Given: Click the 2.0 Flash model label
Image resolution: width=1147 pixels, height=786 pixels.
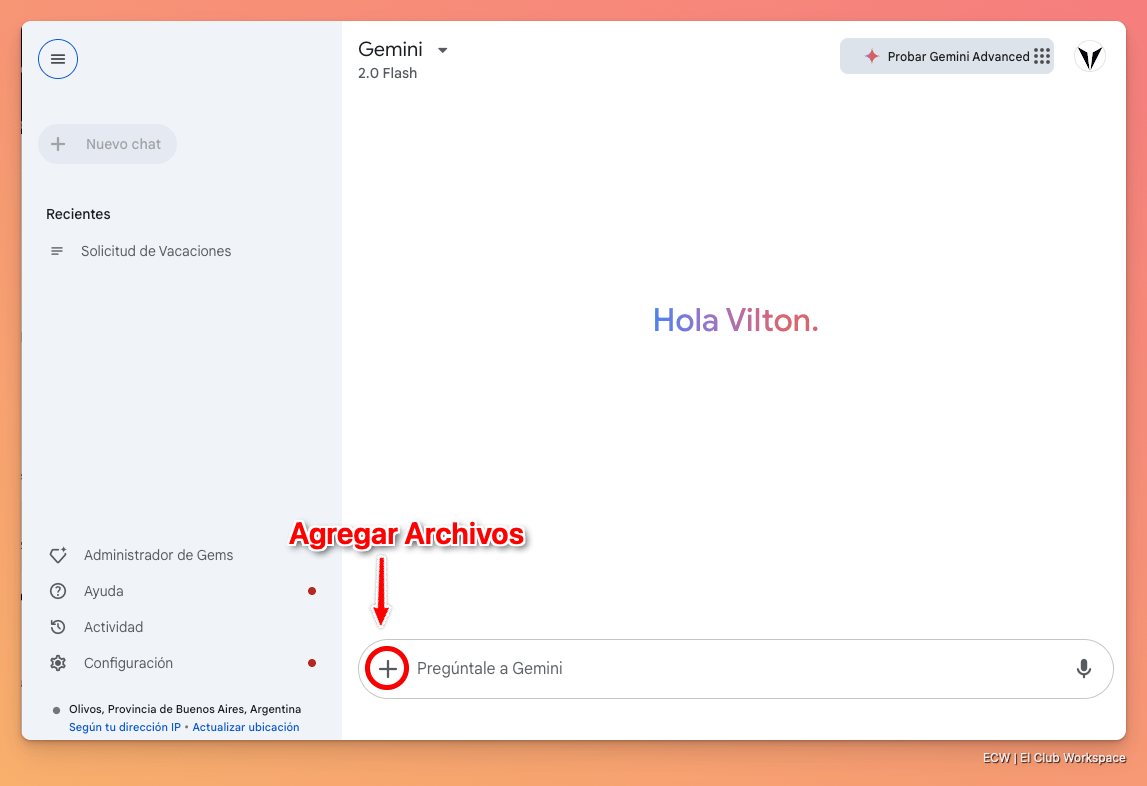Looking at the screenshot, I should coord(387,73).
